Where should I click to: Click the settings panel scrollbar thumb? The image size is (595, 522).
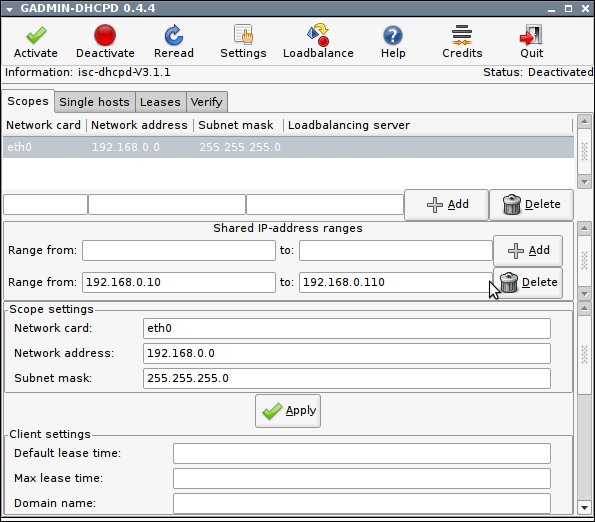click(584, 354)
